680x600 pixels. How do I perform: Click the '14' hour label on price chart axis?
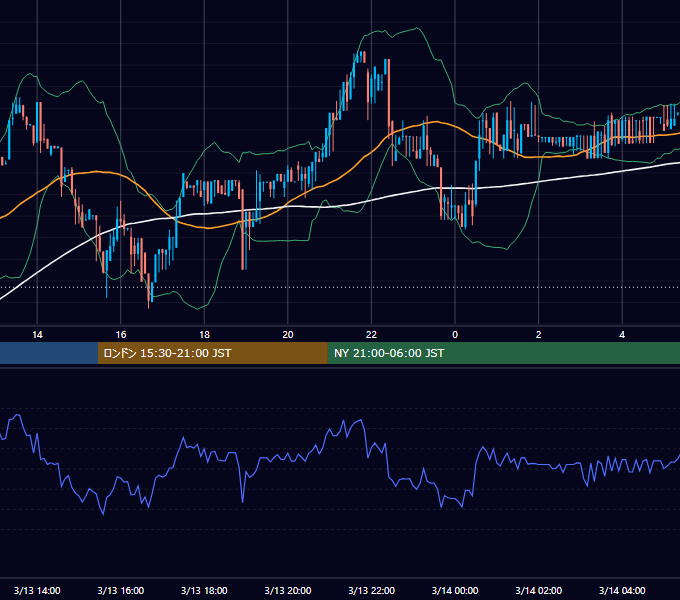pos(37,335)
